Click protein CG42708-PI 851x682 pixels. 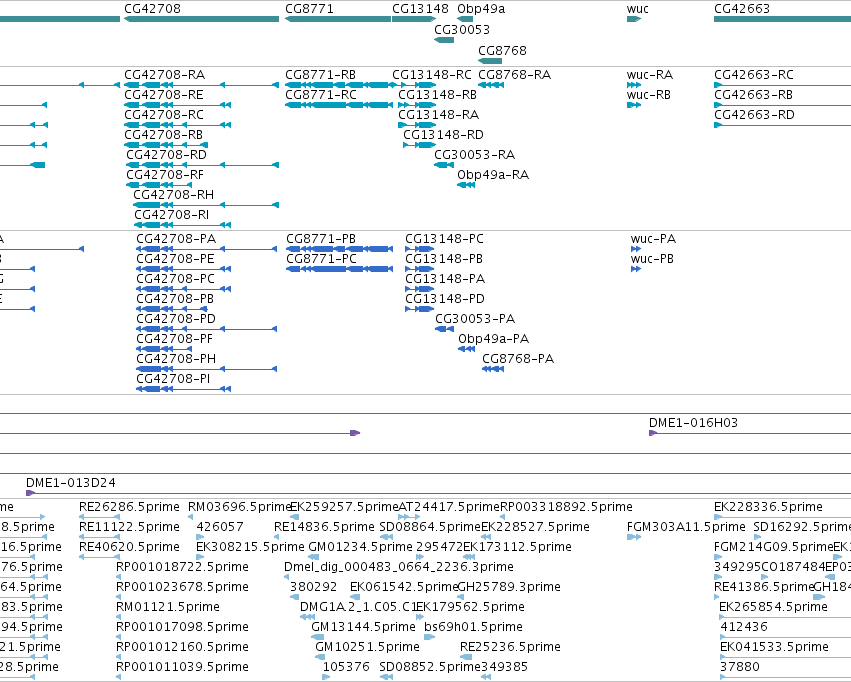click(x=183, y=389)
